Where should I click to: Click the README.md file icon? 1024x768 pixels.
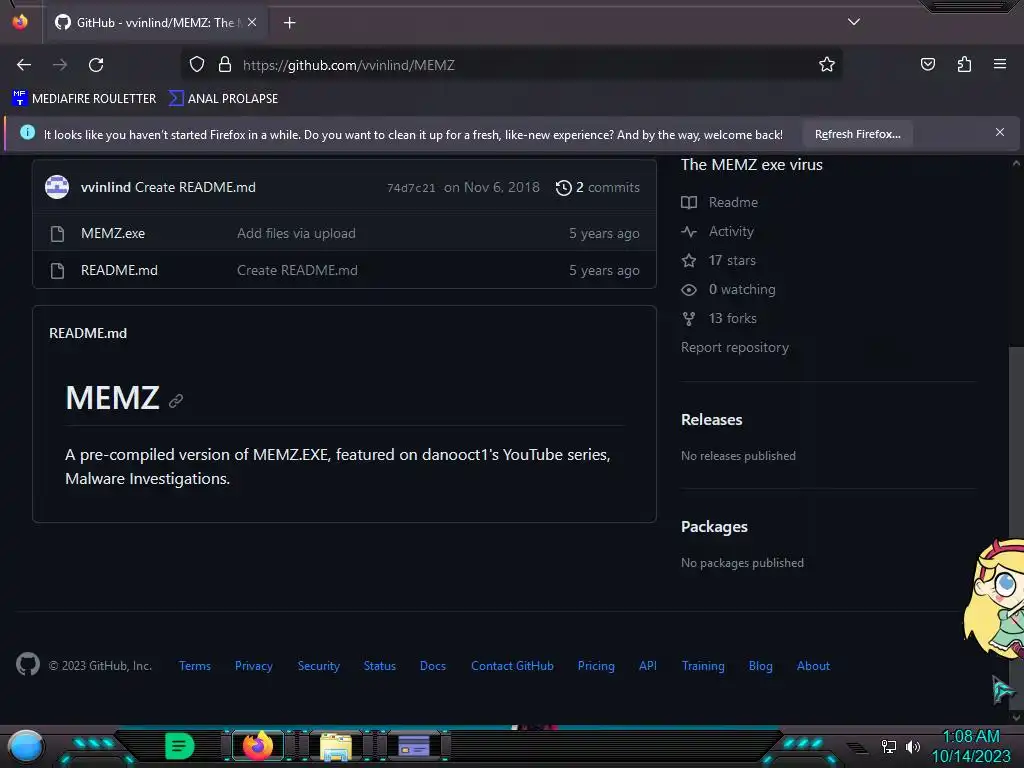coord(57,270)
